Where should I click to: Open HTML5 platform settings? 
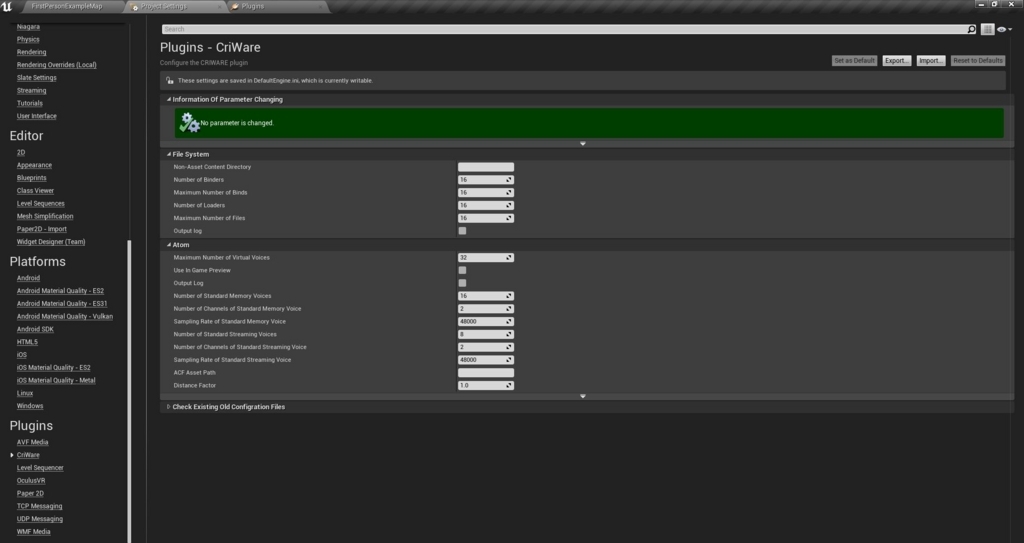tap(27, 342)
